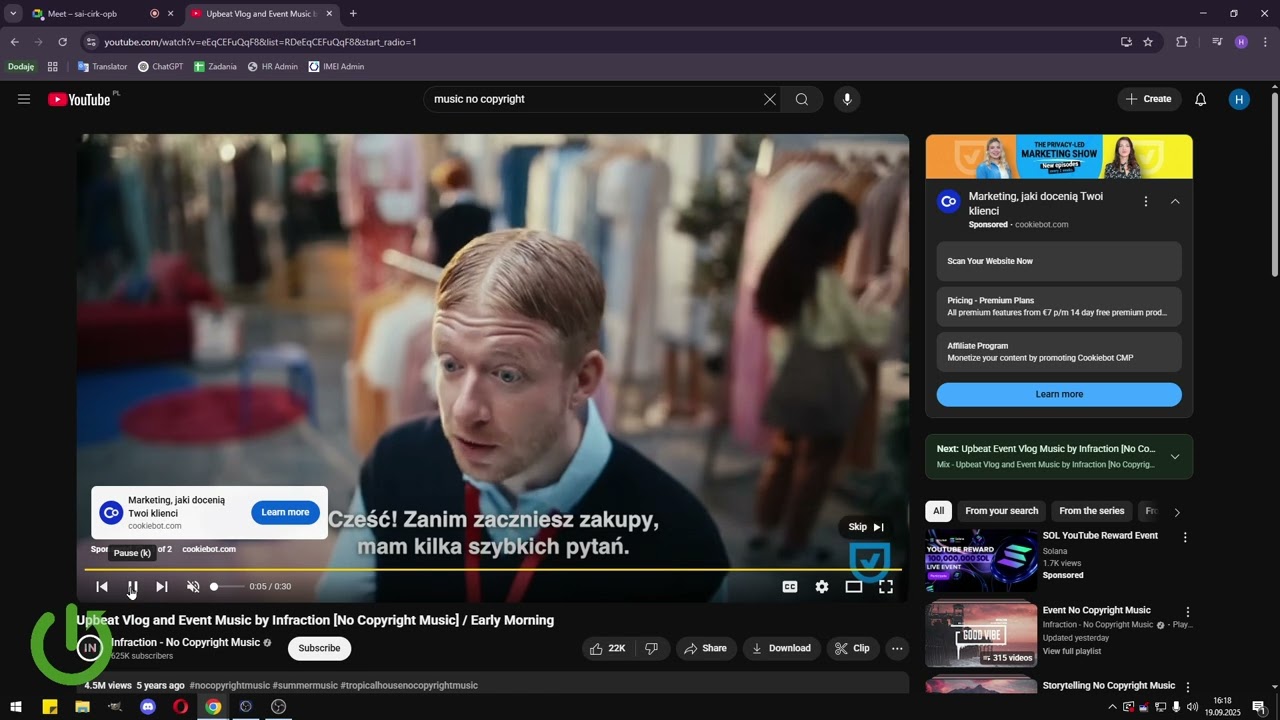Open Affiliate Program ad link
Image resolution: width=1280 pixels, height=720 pixels.
pyautogui.click(x=1059, y=351)
